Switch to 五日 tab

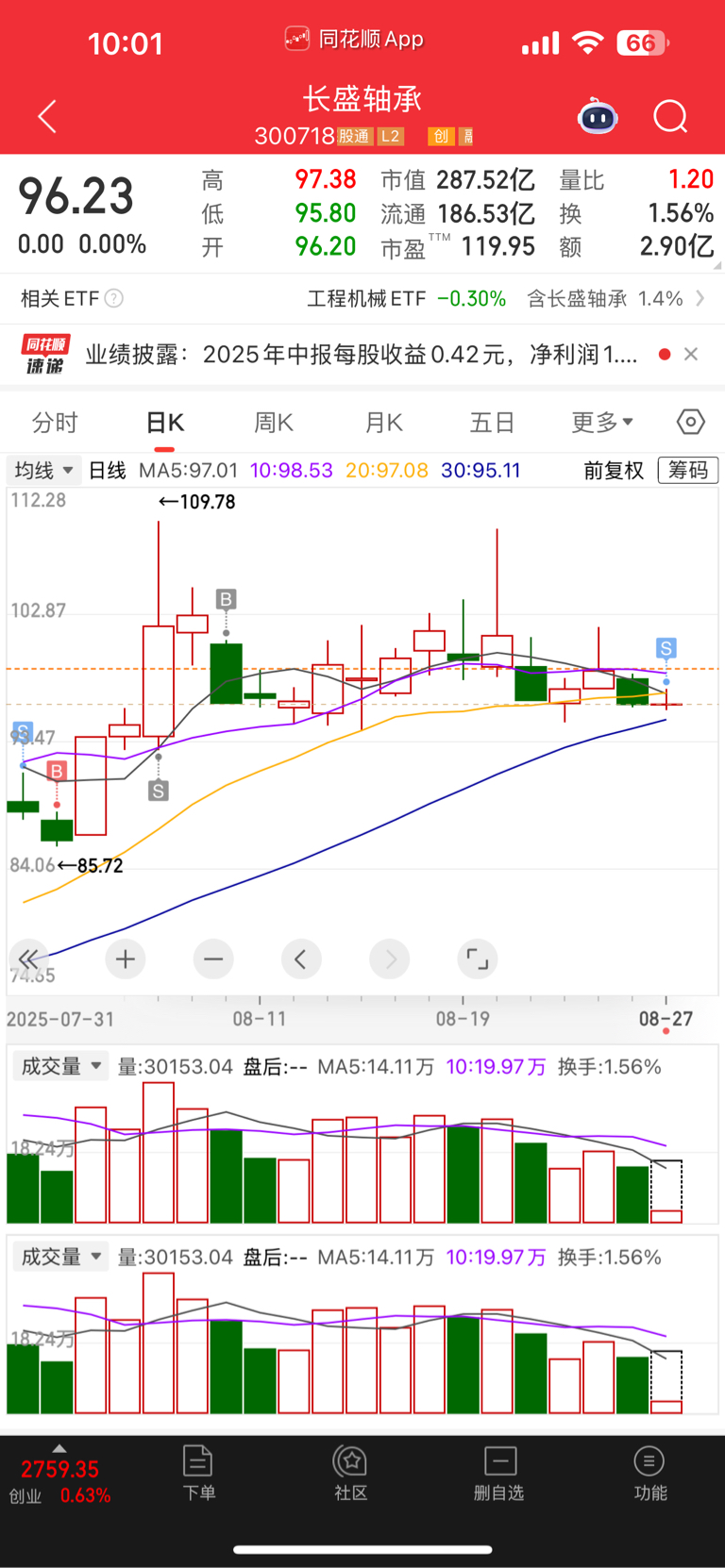pos(492,423)
